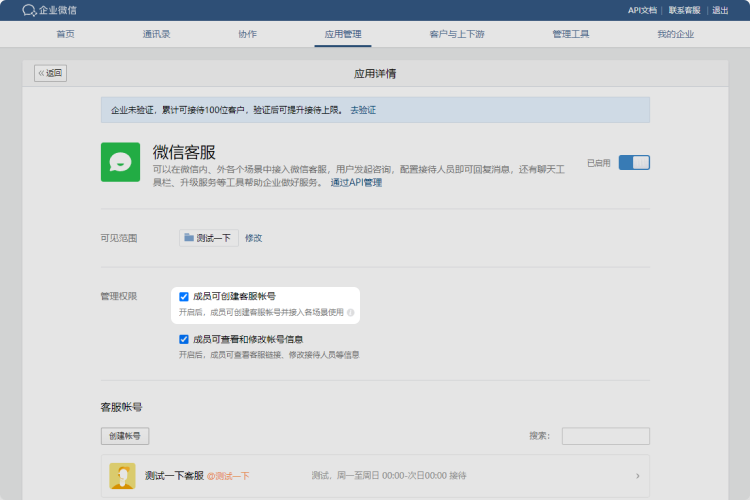Click the 创建帐号 button
The width and height of the screenshot is (750, 500).
[x=125, y=436]
